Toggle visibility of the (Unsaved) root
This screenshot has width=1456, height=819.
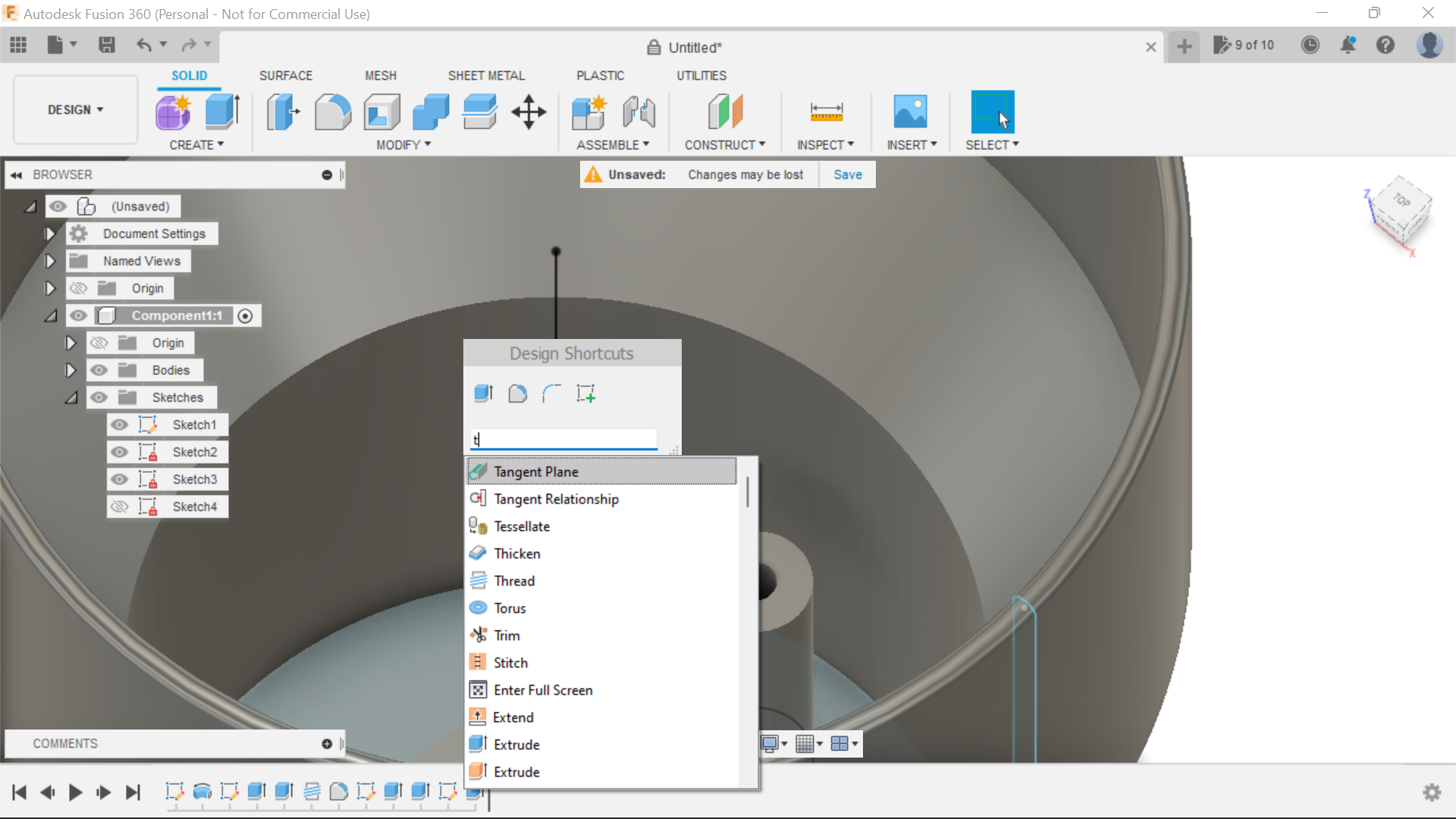(58, 206)
